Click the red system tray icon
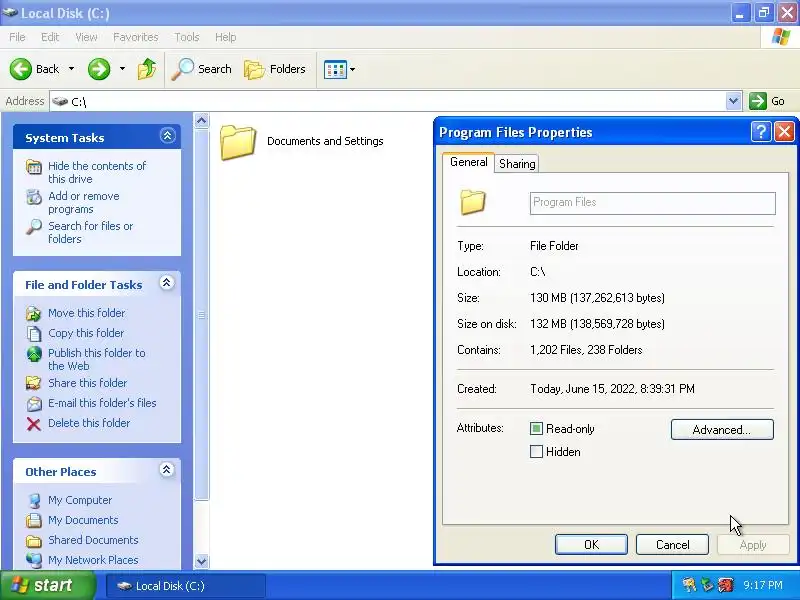Image resolution: width=800 pixels, height=600 pixels. point(726,585)
